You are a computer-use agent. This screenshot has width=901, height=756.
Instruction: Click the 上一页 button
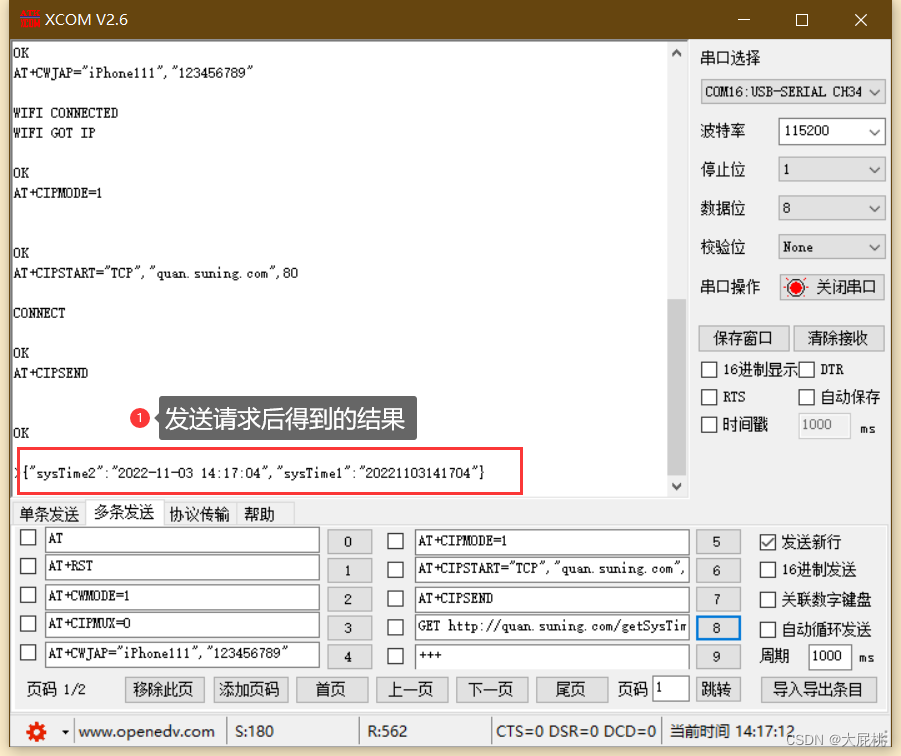tap(411, 689)
